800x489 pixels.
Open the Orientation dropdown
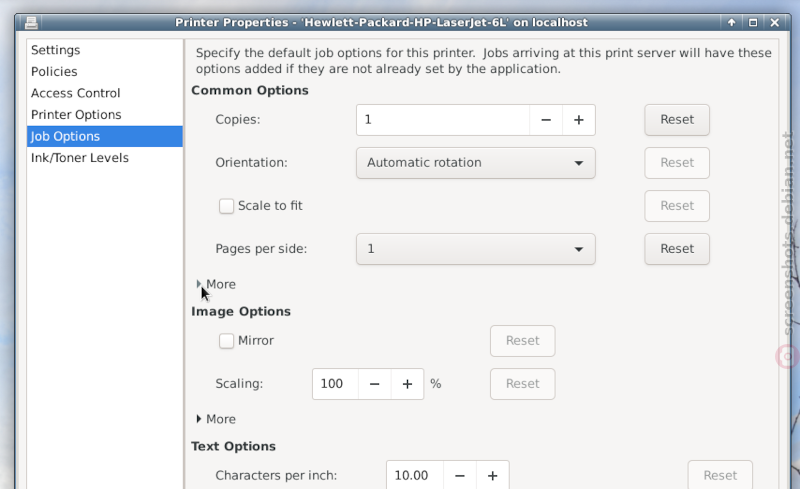[x=476, y=163]
